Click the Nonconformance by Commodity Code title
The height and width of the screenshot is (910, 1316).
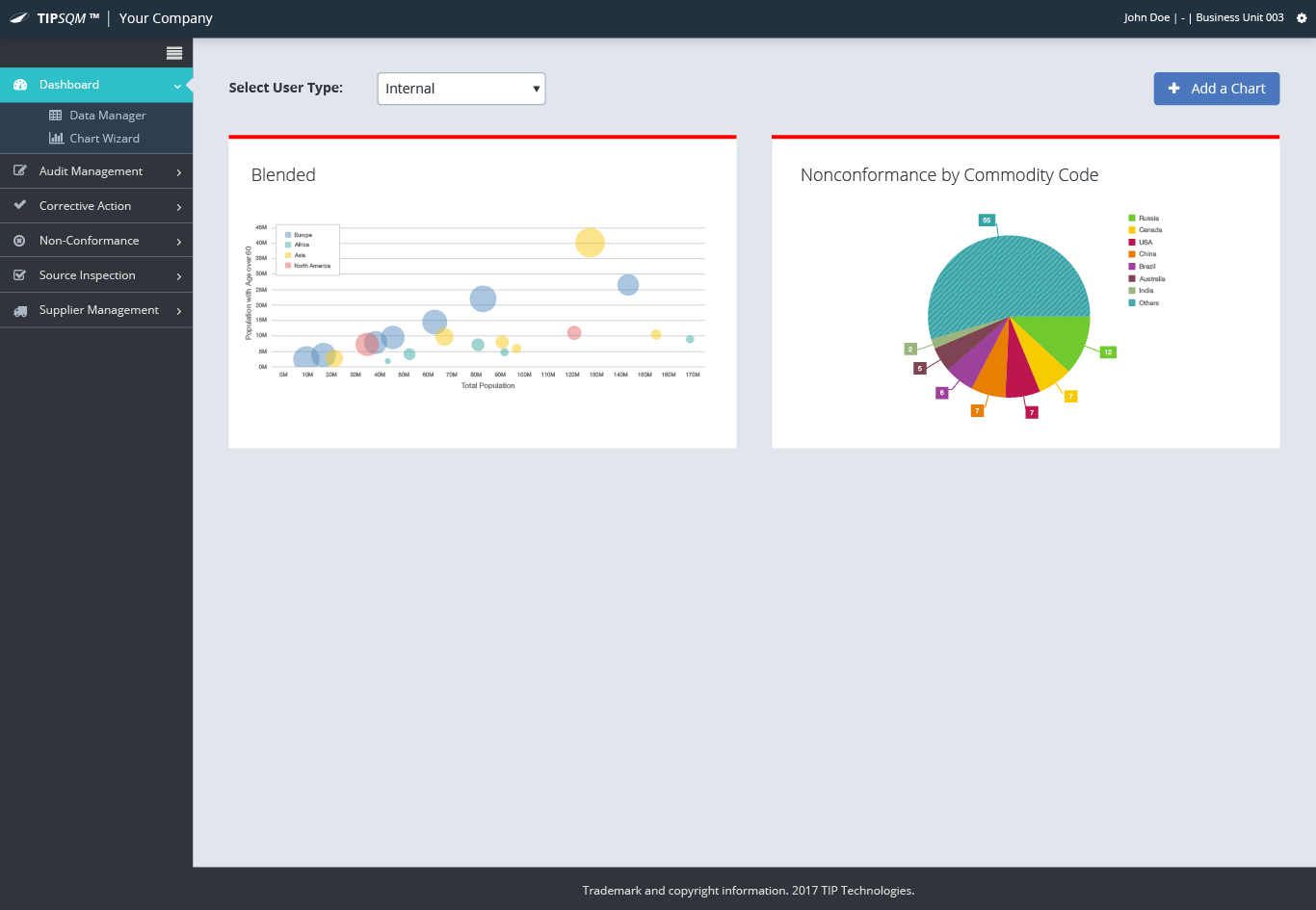pos(950,174)
